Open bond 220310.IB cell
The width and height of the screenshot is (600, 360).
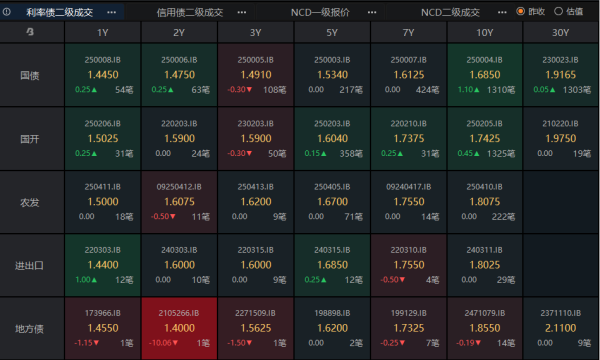(x=409, y=265)
